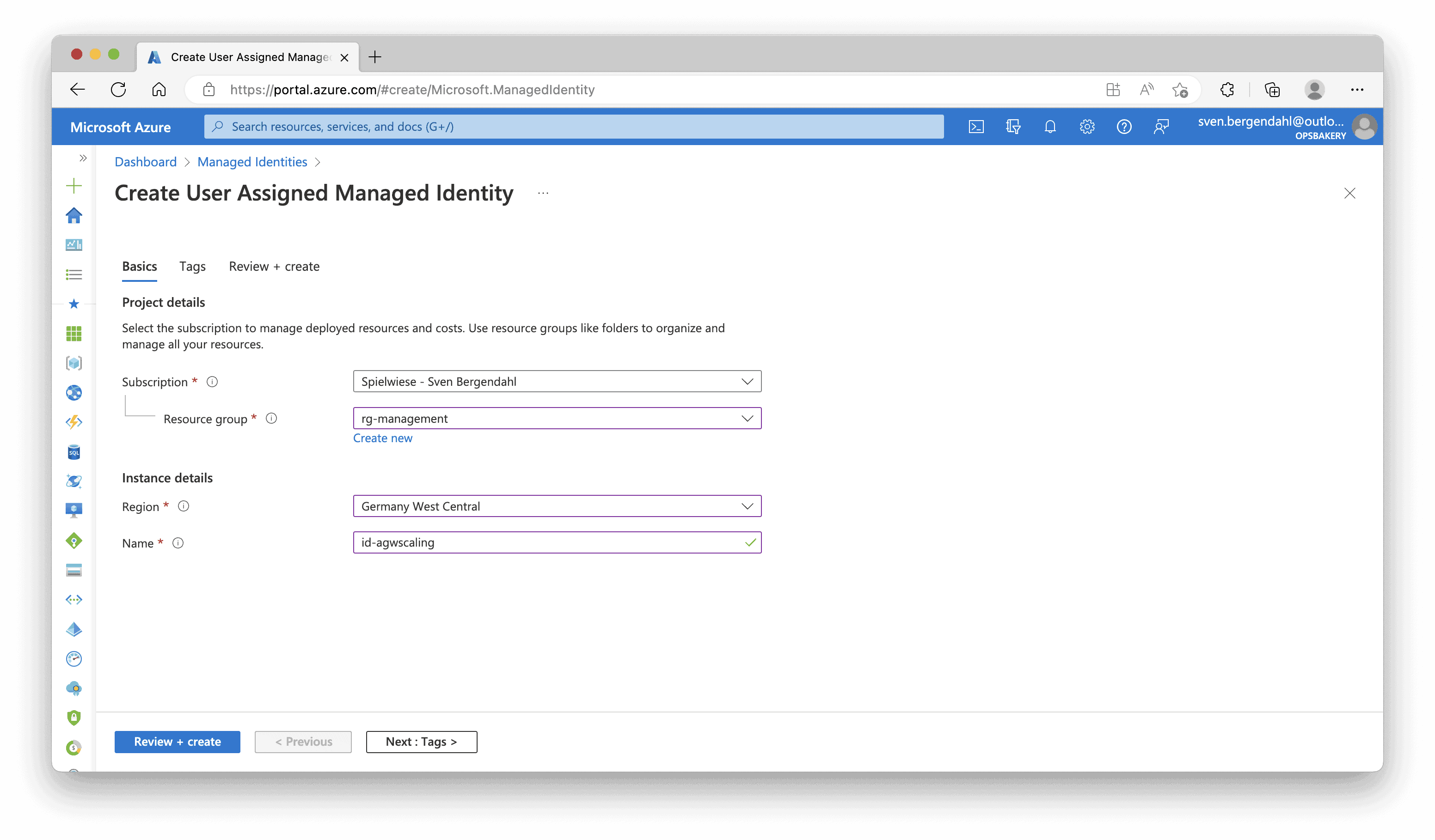Screen dimensions: 1435x840
Task: Open the feedback icon in header
Action: pos(1161,126)
